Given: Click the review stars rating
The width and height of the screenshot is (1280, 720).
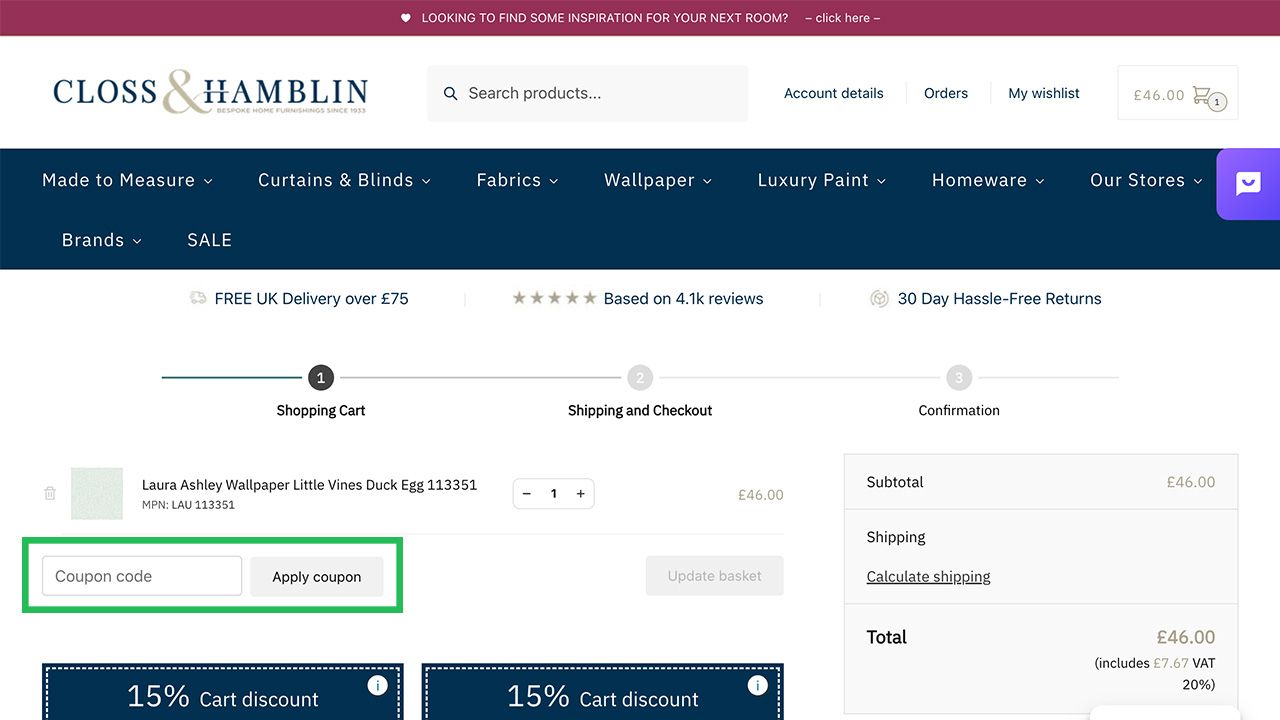Looking at the screenshot, I should (554, 298).
